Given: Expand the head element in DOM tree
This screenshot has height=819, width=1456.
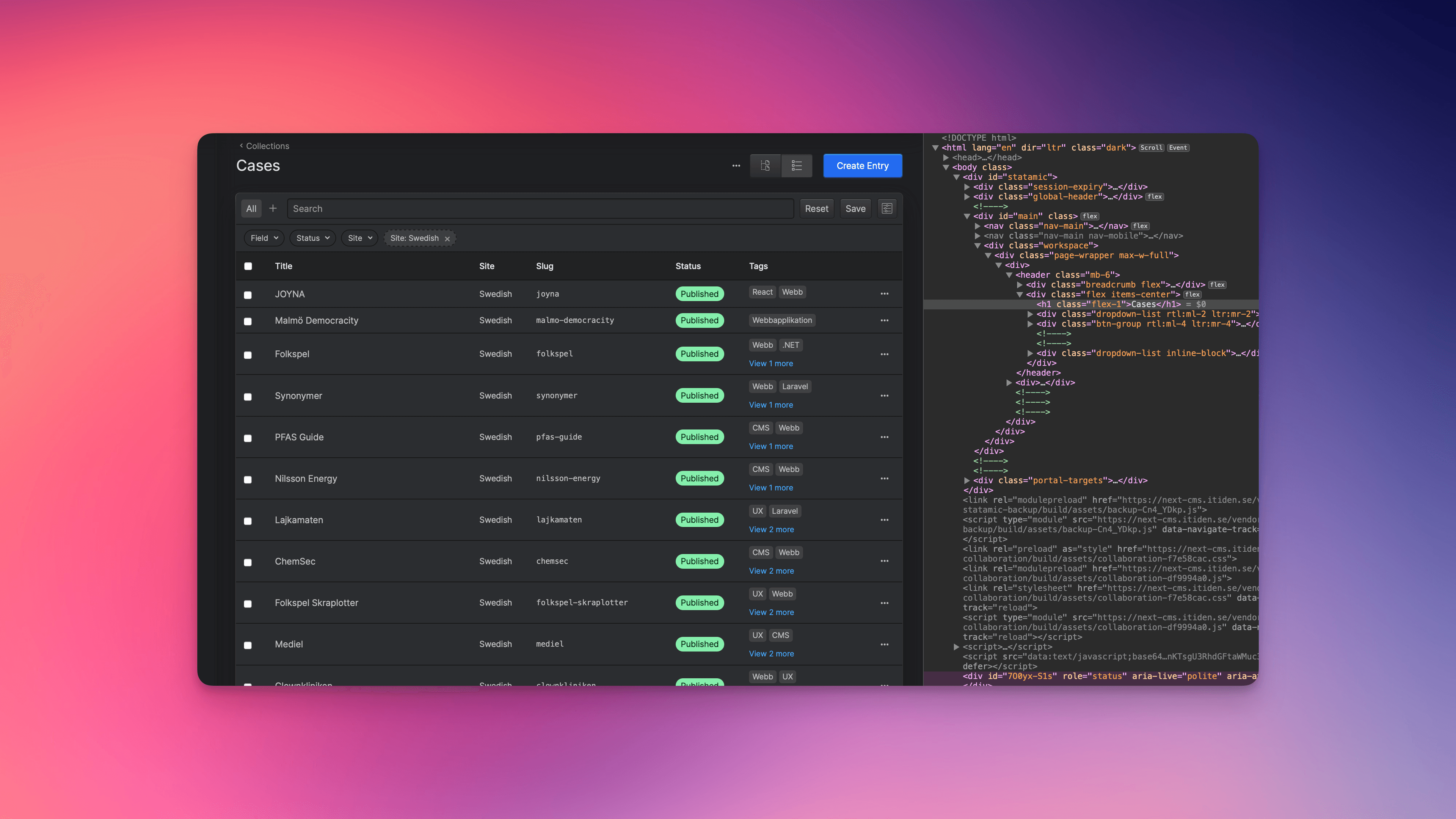Looking at the screenshot, I should point(946,158).
